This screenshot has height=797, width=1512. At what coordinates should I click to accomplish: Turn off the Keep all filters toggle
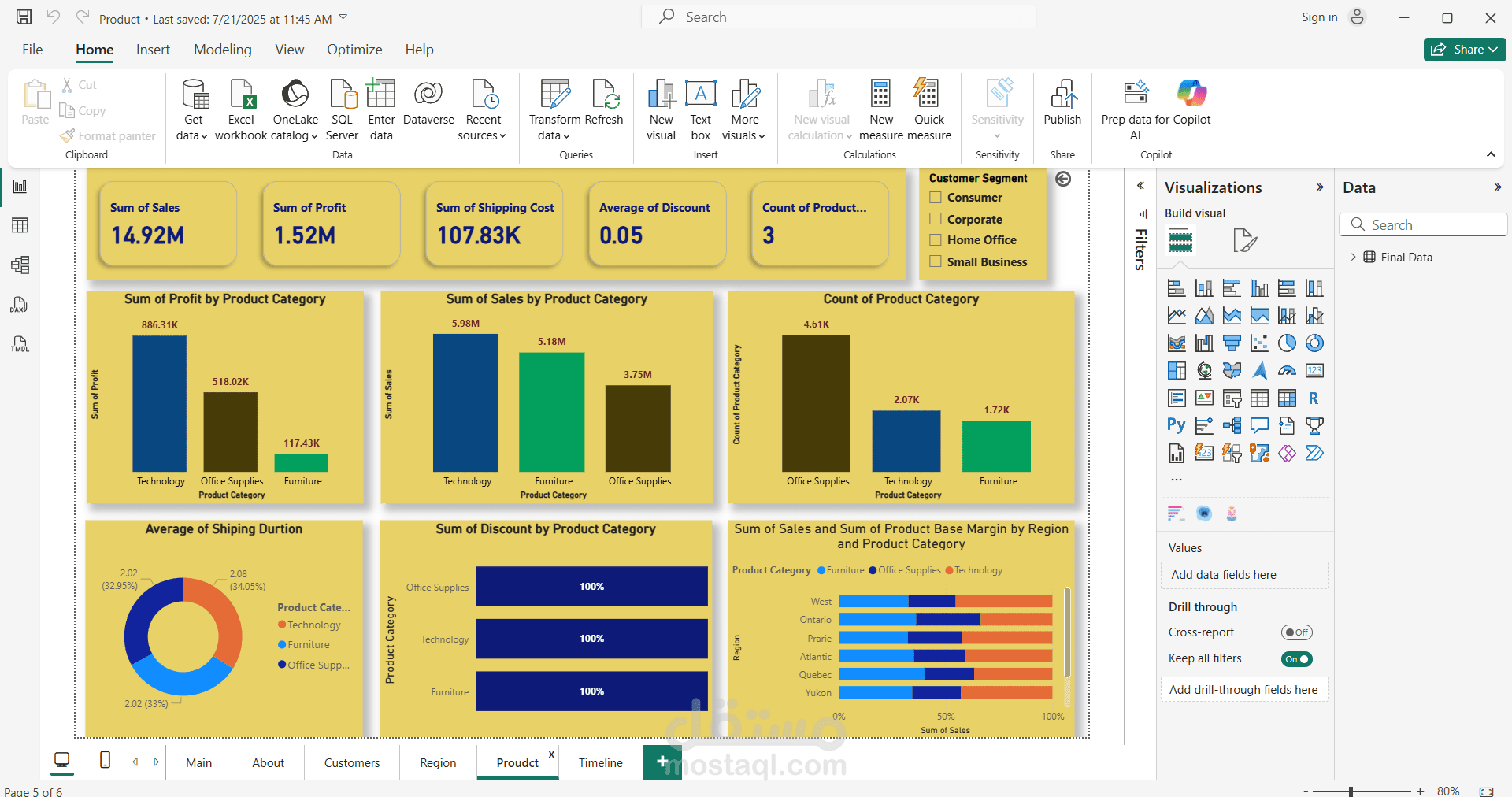tap(1296, 659)
